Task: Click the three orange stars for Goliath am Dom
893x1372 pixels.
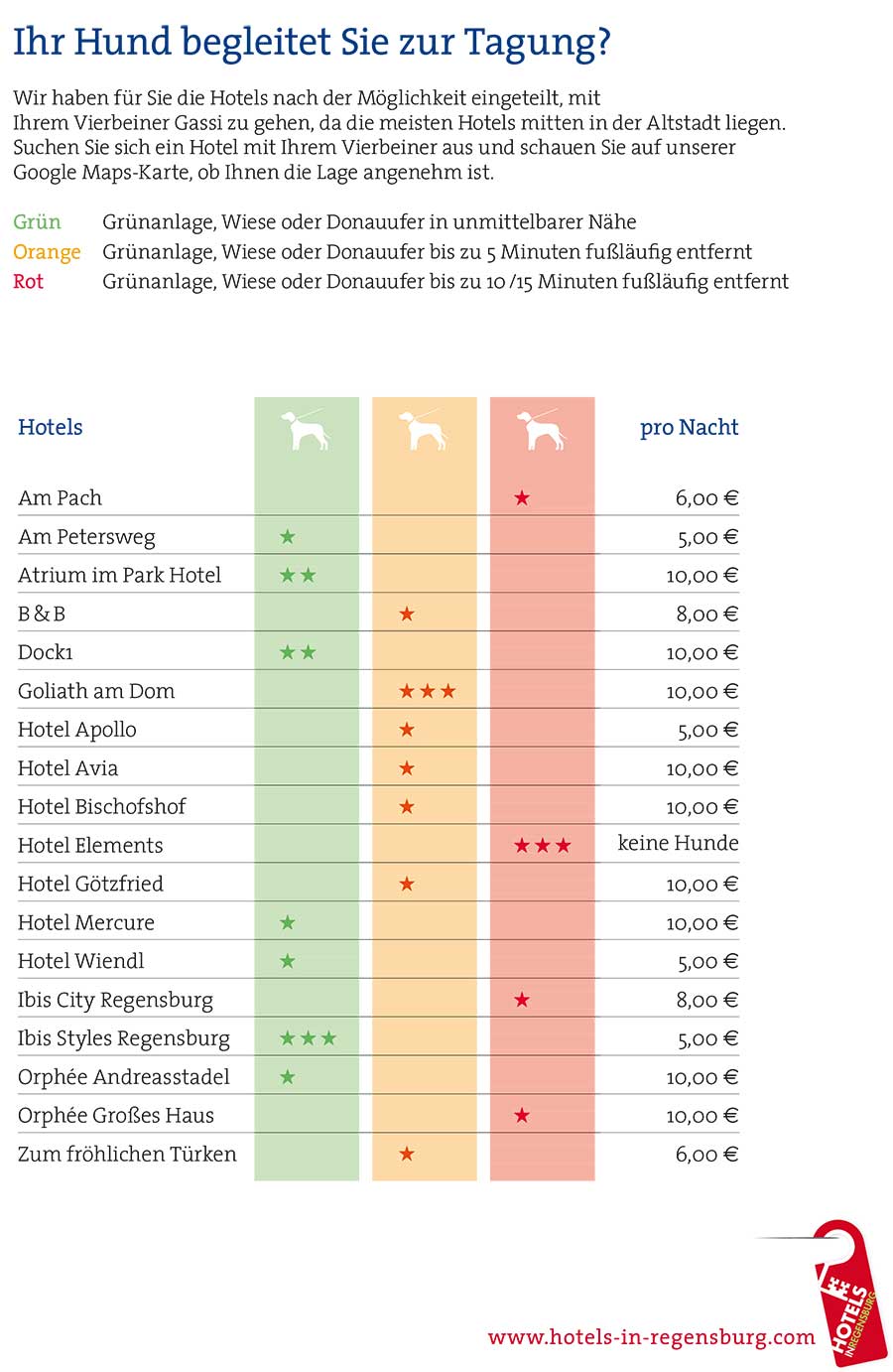Action: tap(428, 691)
